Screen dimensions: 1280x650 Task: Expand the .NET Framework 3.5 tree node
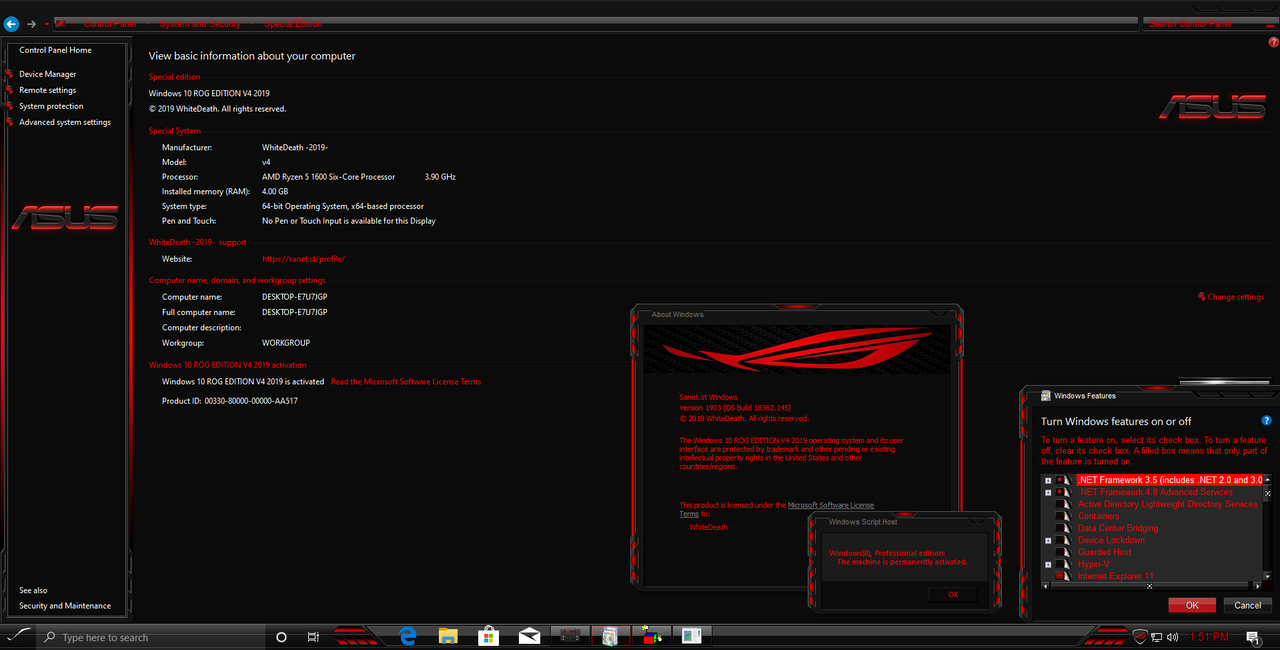1048,480
